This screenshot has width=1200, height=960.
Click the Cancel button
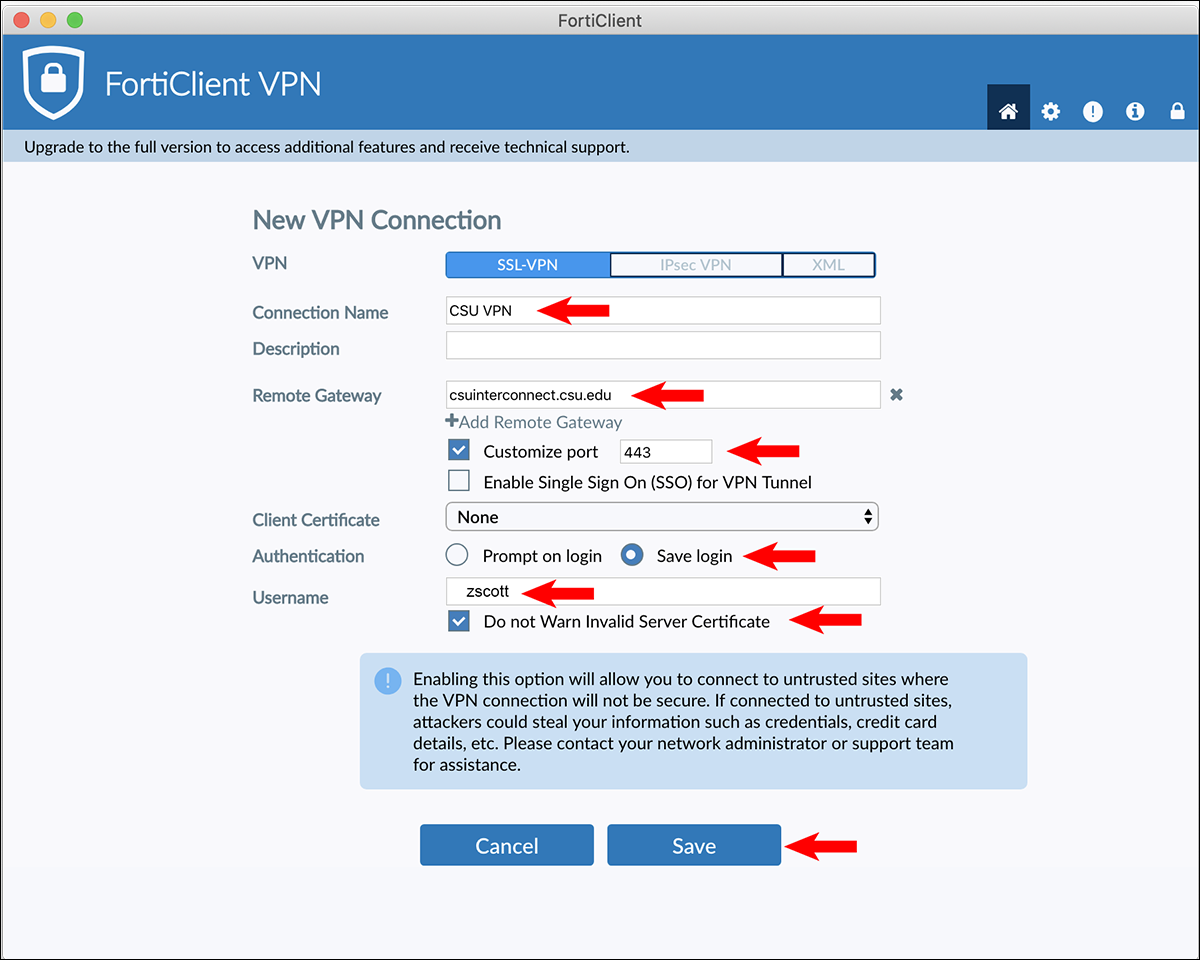click(507, 846)
